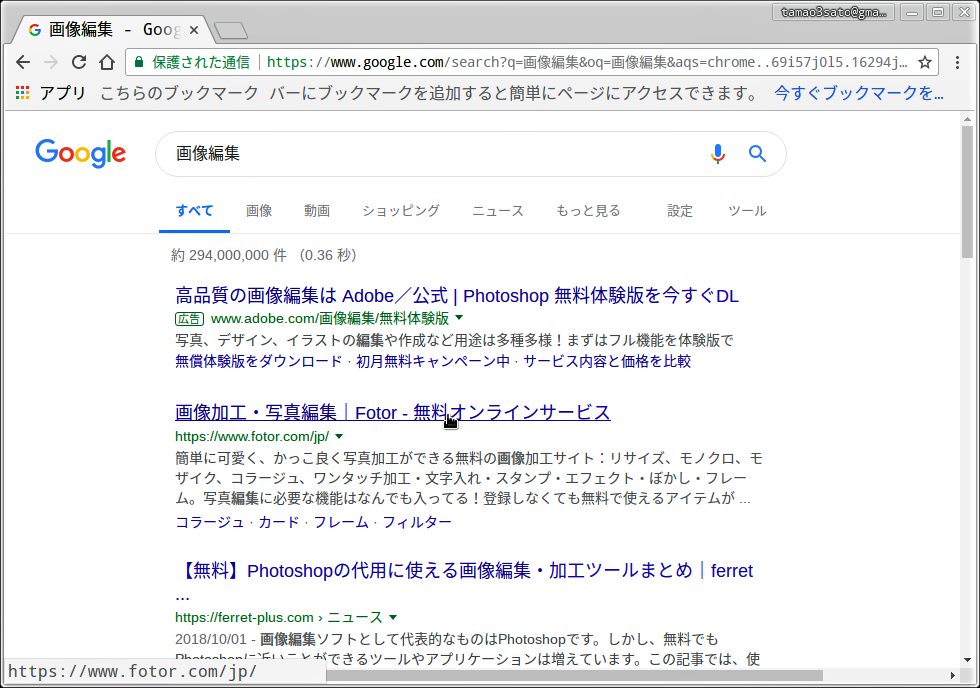This screenshot has height=688, width=980.
Task: Open the 初月無料キャンペーン中 sitelink
Action: 433,361
